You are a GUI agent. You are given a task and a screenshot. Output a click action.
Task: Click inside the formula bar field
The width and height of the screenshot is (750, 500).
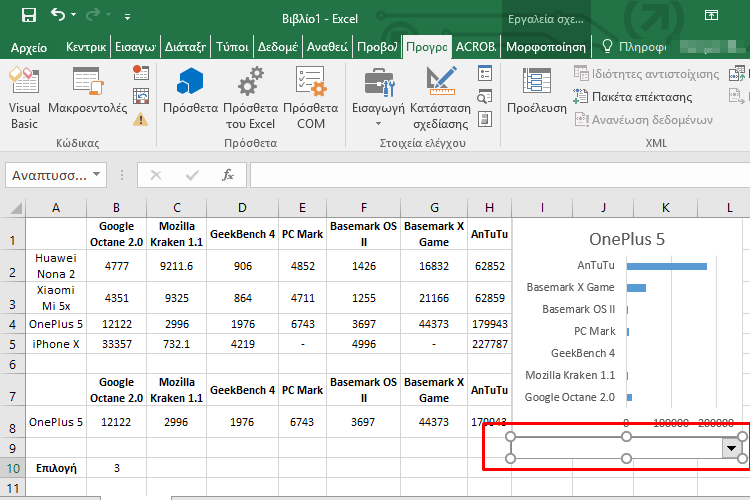(x=499, y=175)
